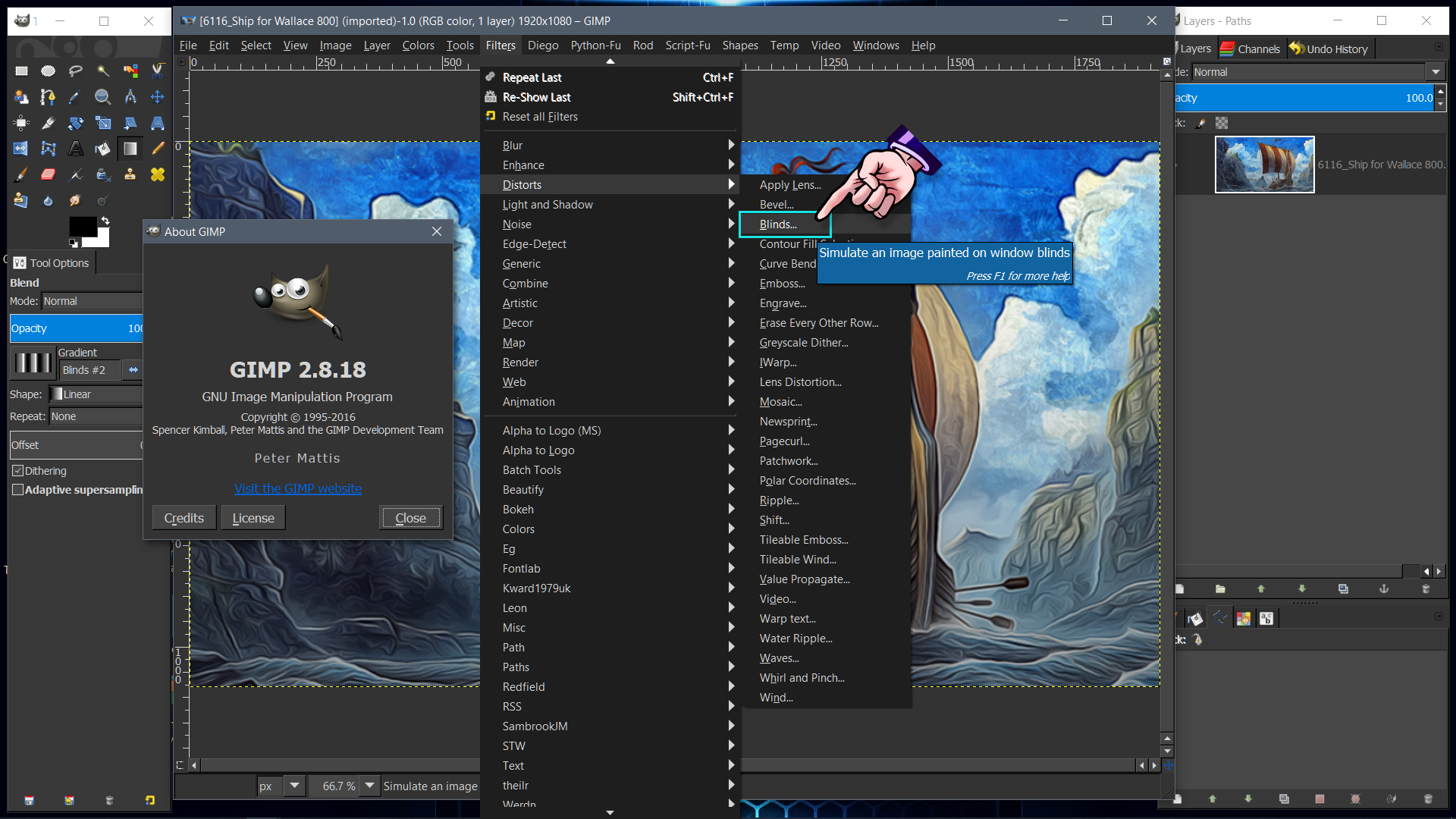1456x819 pixels.
Task: Expand the Light and Shadow submenu
Action: [610, 204]
